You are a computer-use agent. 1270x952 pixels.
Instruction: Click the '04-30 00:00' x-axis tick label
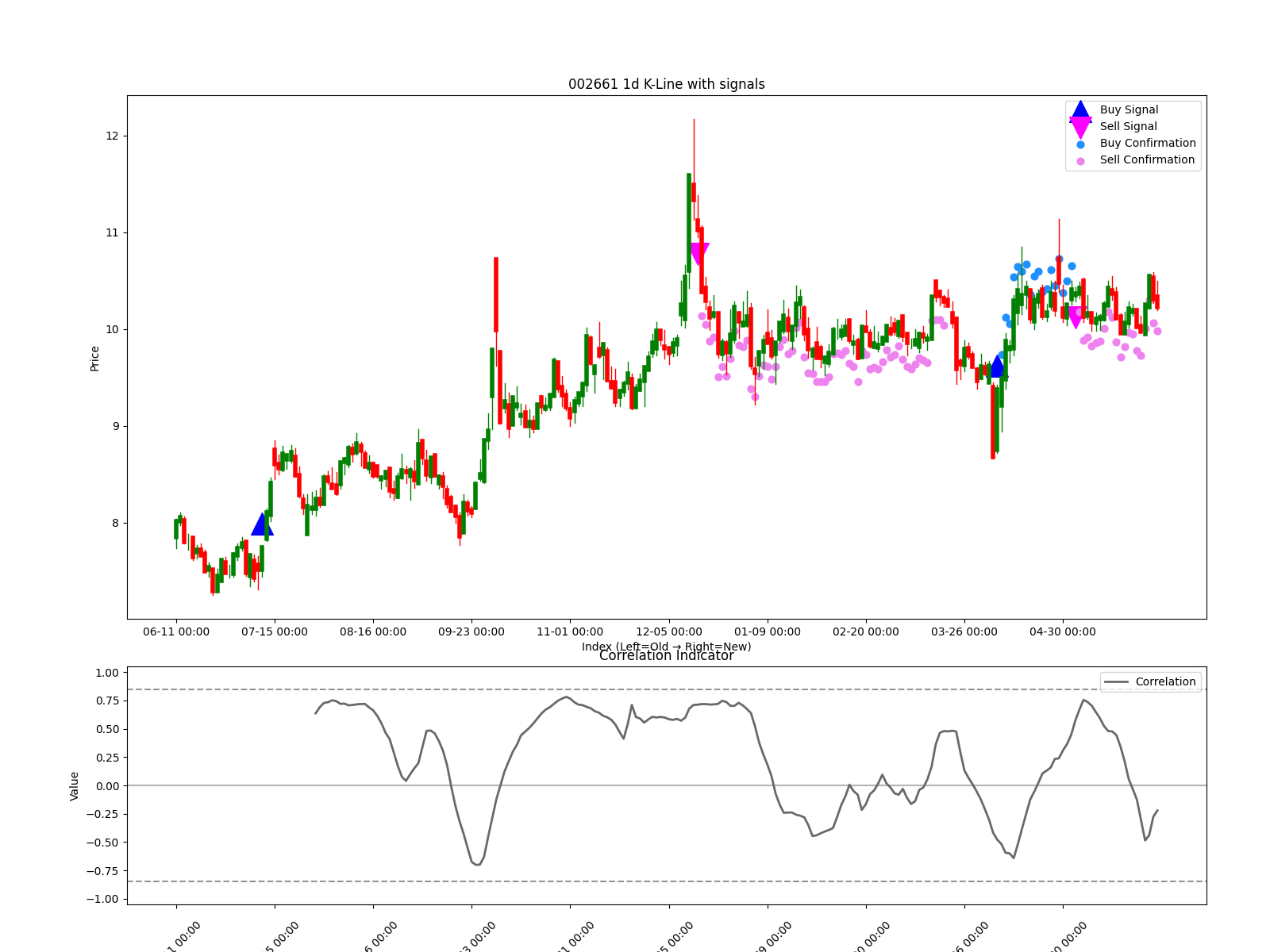click(x=1063, y=632)
